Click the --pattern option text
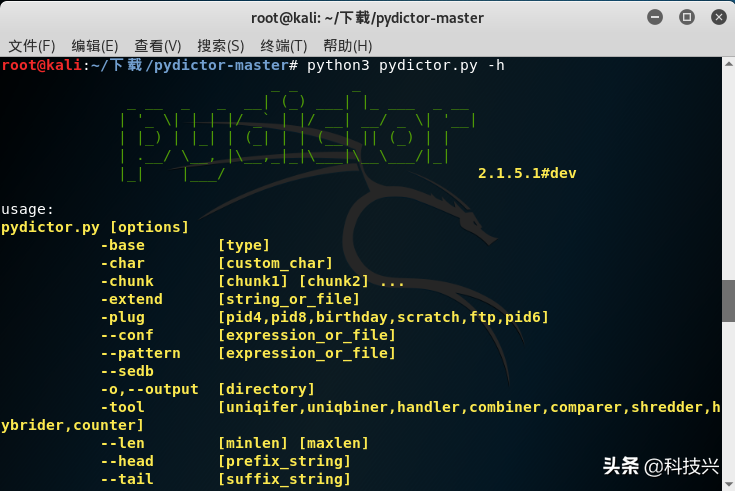 (x=140, y=353)
